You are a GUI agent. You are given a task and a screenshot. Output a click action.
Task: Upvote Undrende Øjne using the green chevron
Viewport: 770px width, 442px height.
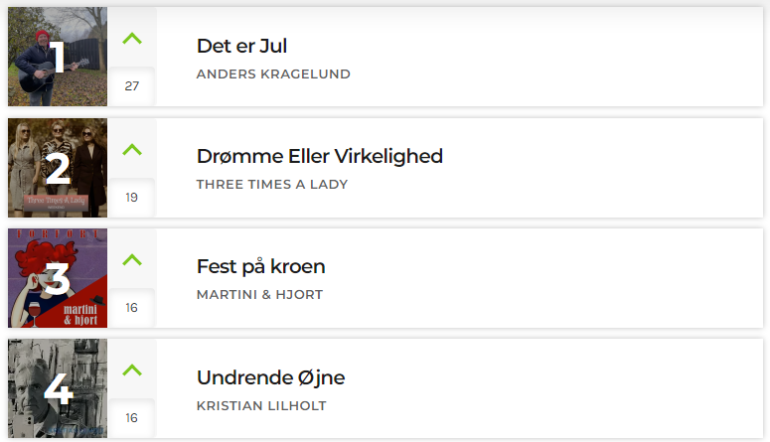[132, 370]
